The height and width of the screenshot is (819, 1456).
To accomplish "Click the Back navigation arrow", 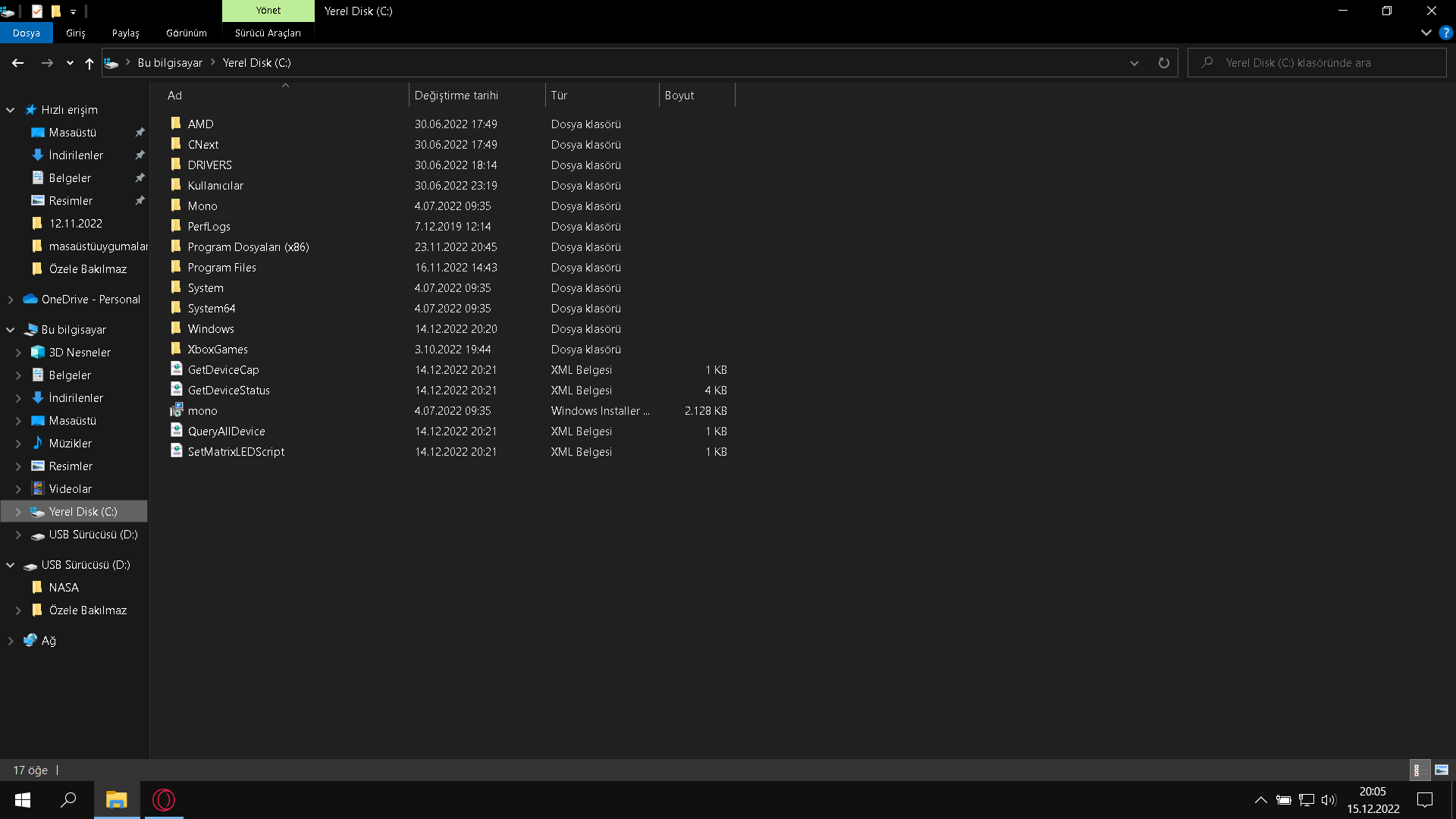I will (17, 63).
